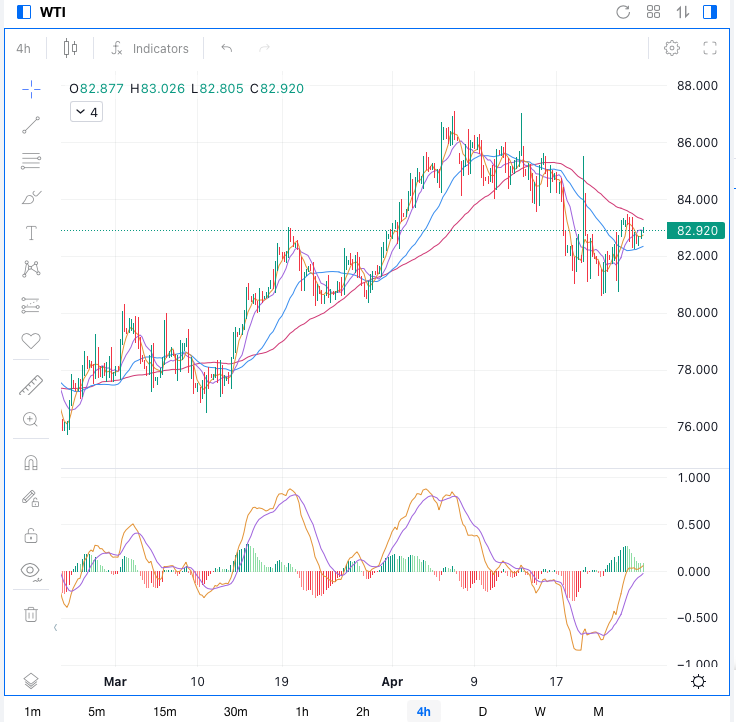The height and width of the screenshot is (722, 736).
Task: Click the undo arrow button
Action: (226, 48)
